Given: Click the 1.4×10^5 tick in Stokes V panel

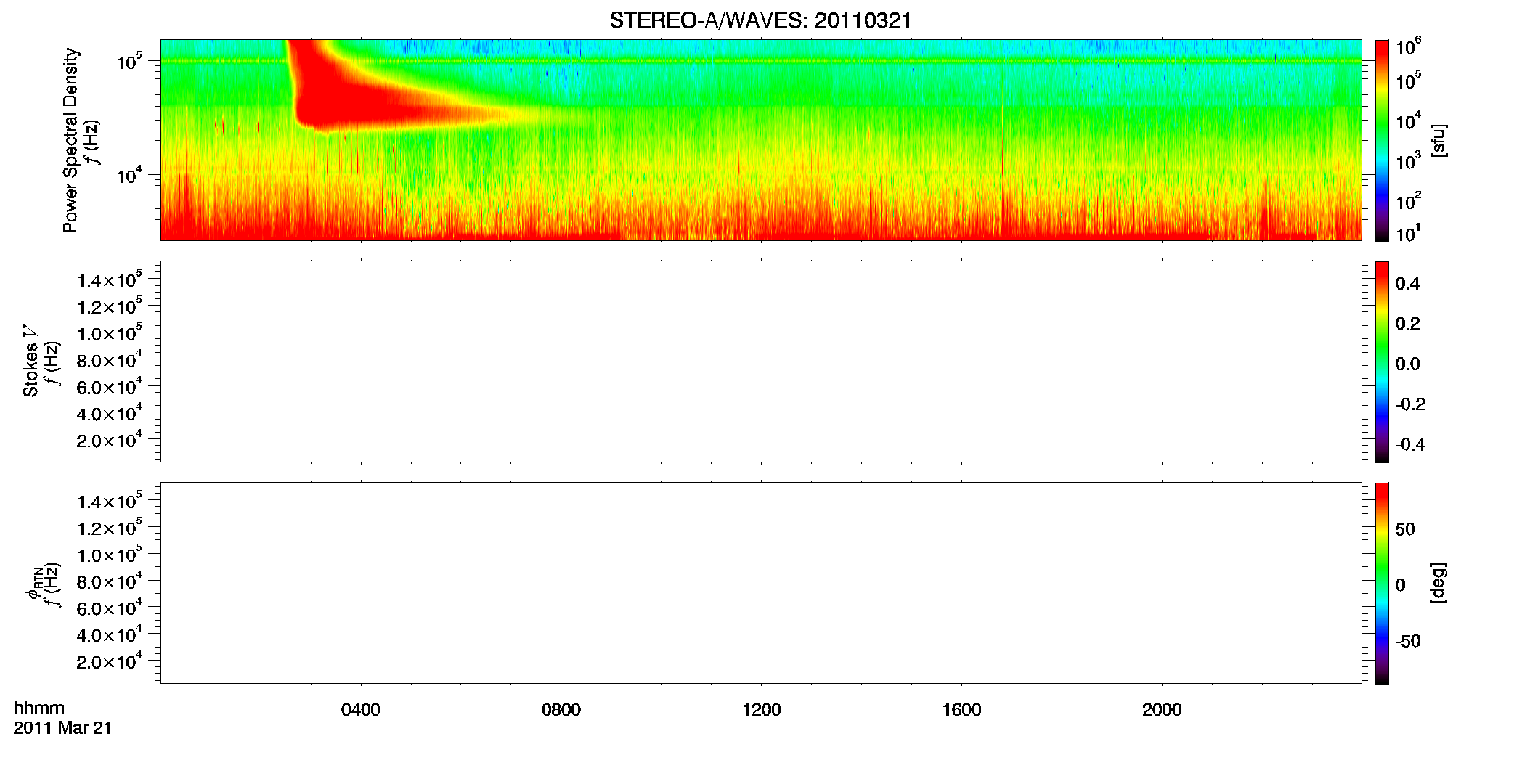Looking at the screenshot, I should (110, 279).
